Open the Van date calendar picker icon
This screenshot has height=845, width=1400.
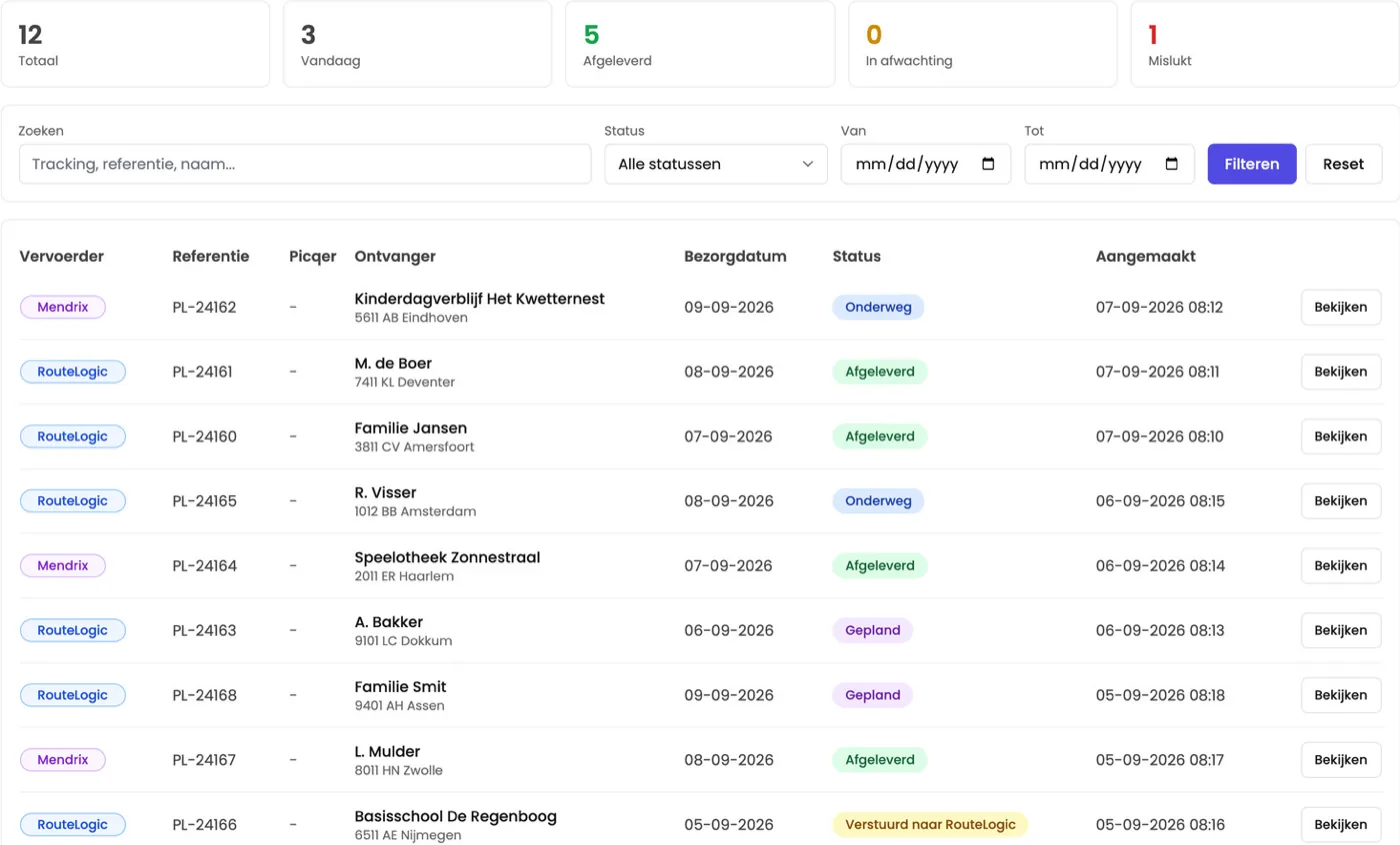988,164
